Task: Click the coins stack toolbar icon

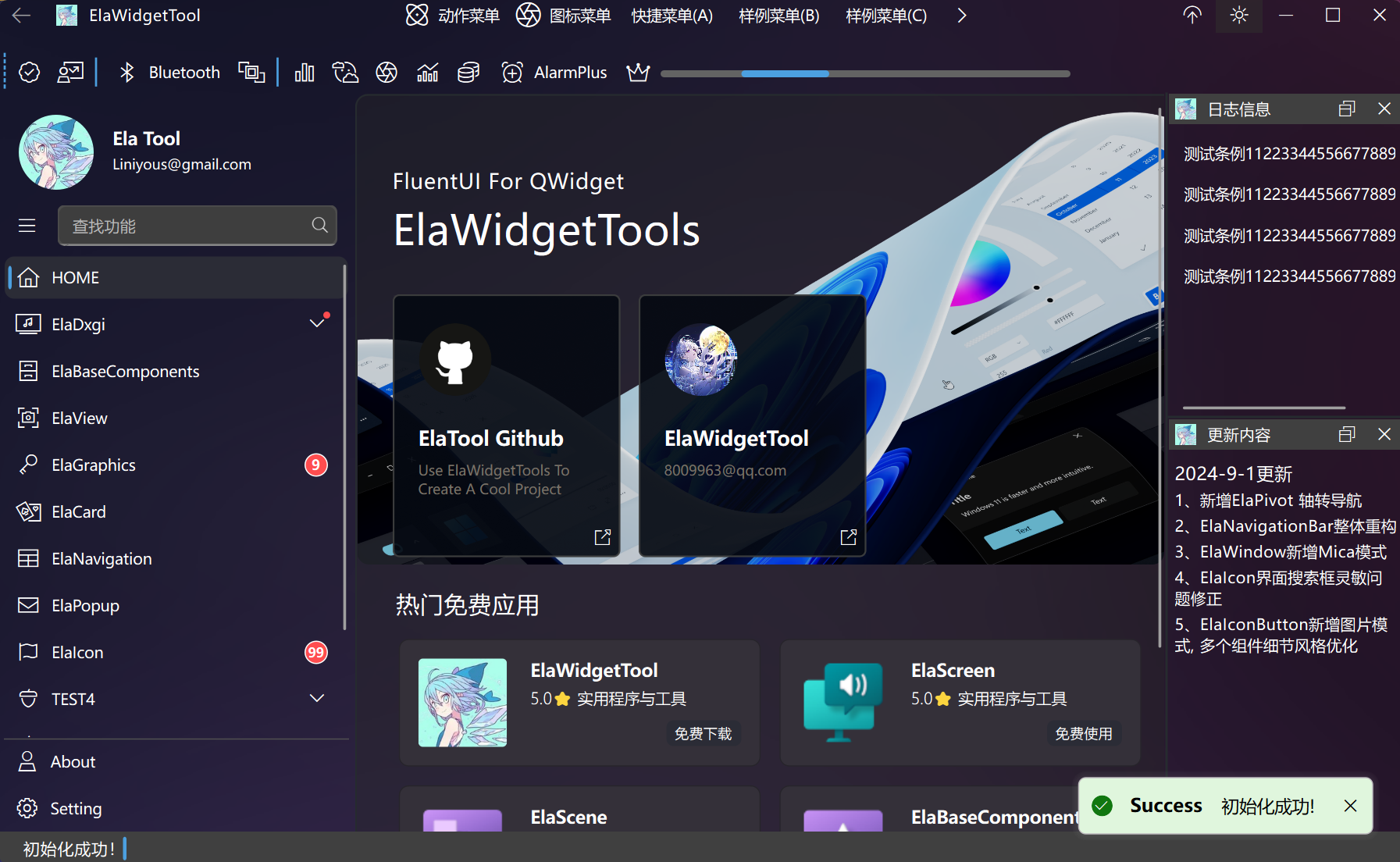Action: click(468, 73)
